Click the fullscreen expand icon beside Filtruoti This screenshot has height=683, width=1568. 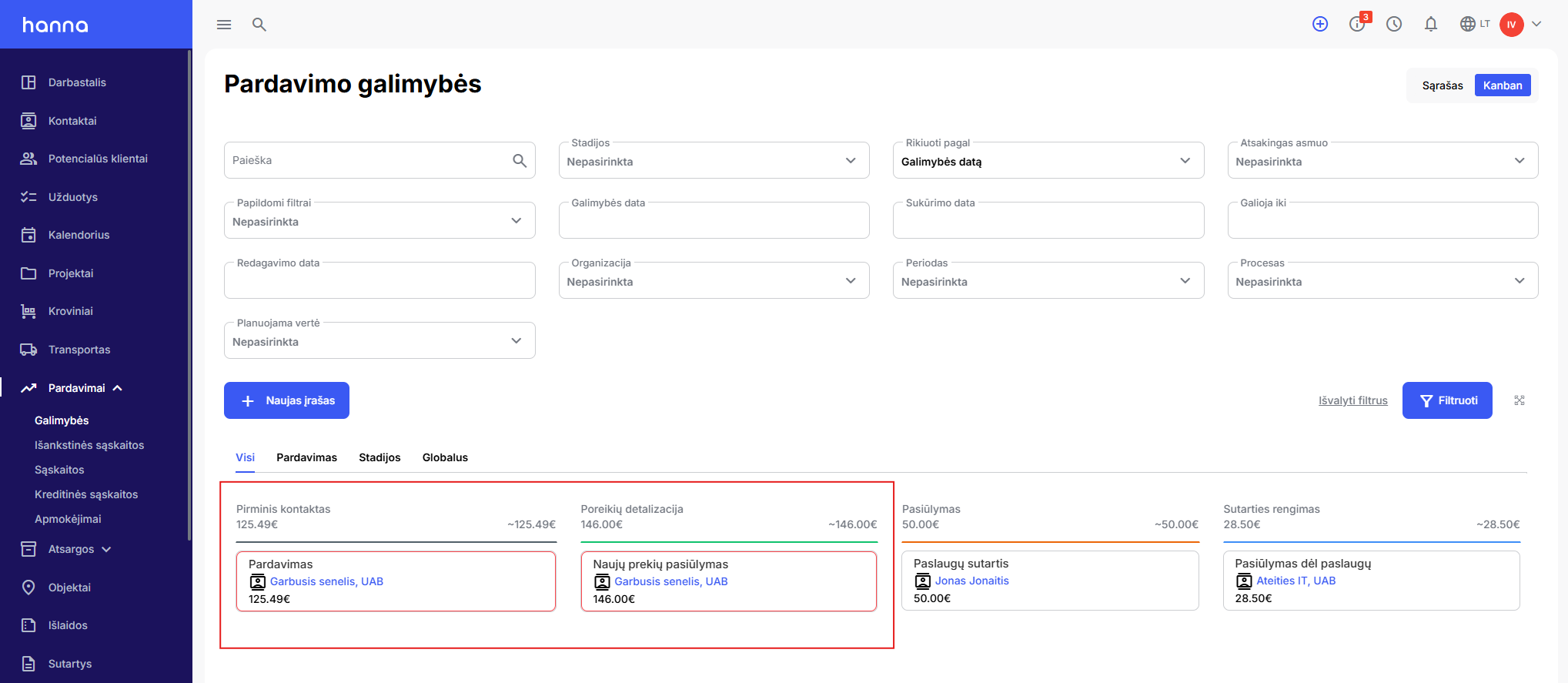(x=1520, y=400)
